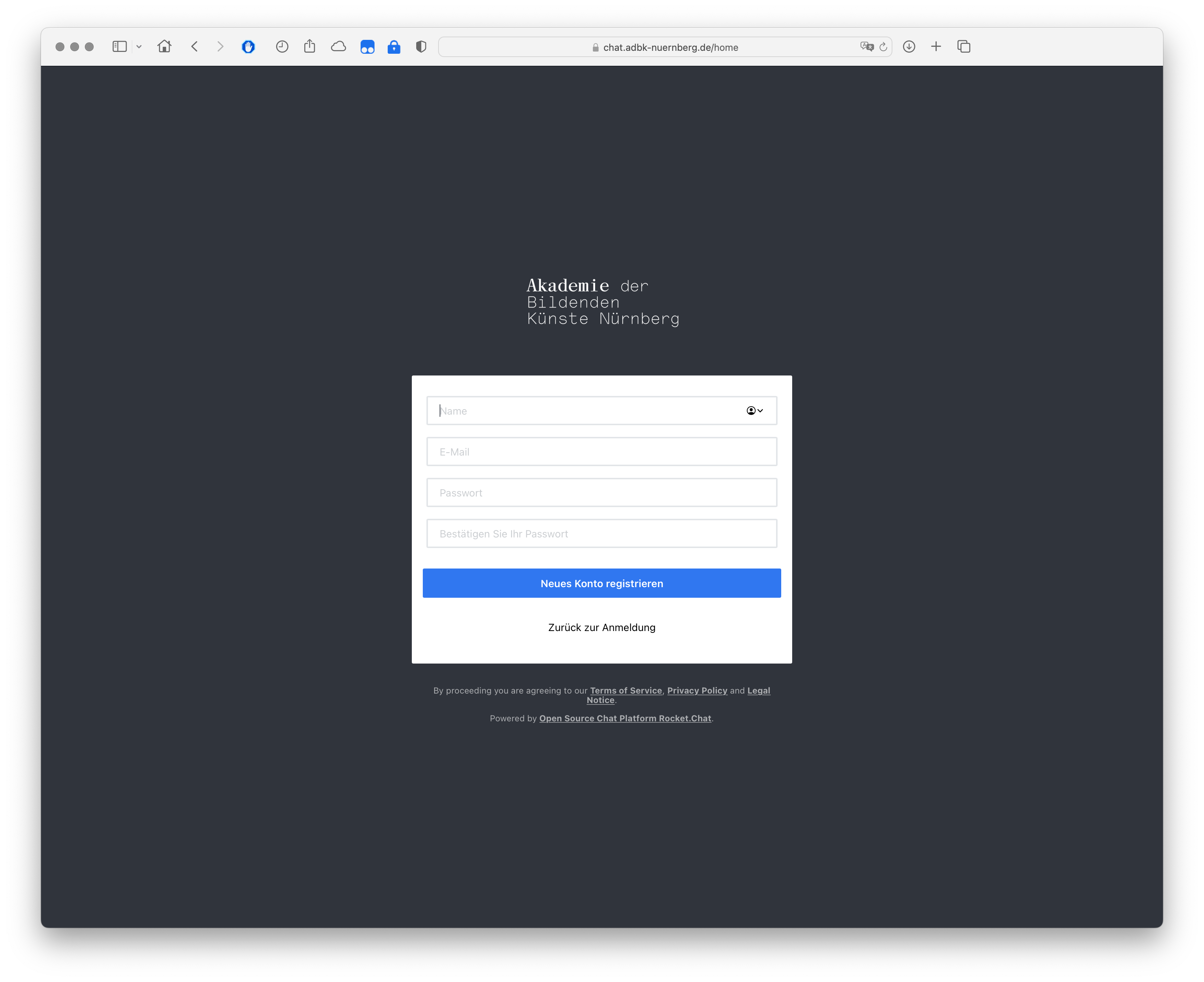Navigate forward with the right arrow
This screenshot has width=1204, height=982.
pyautogui.click(x=220, y=46)
